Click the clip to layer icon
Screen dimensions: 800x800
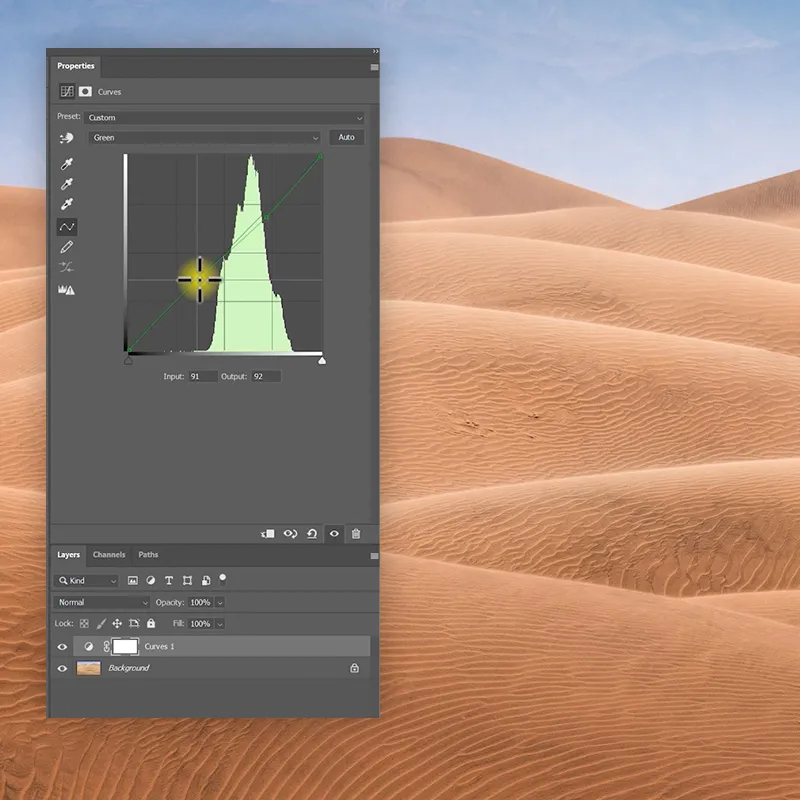pos(268,534)
